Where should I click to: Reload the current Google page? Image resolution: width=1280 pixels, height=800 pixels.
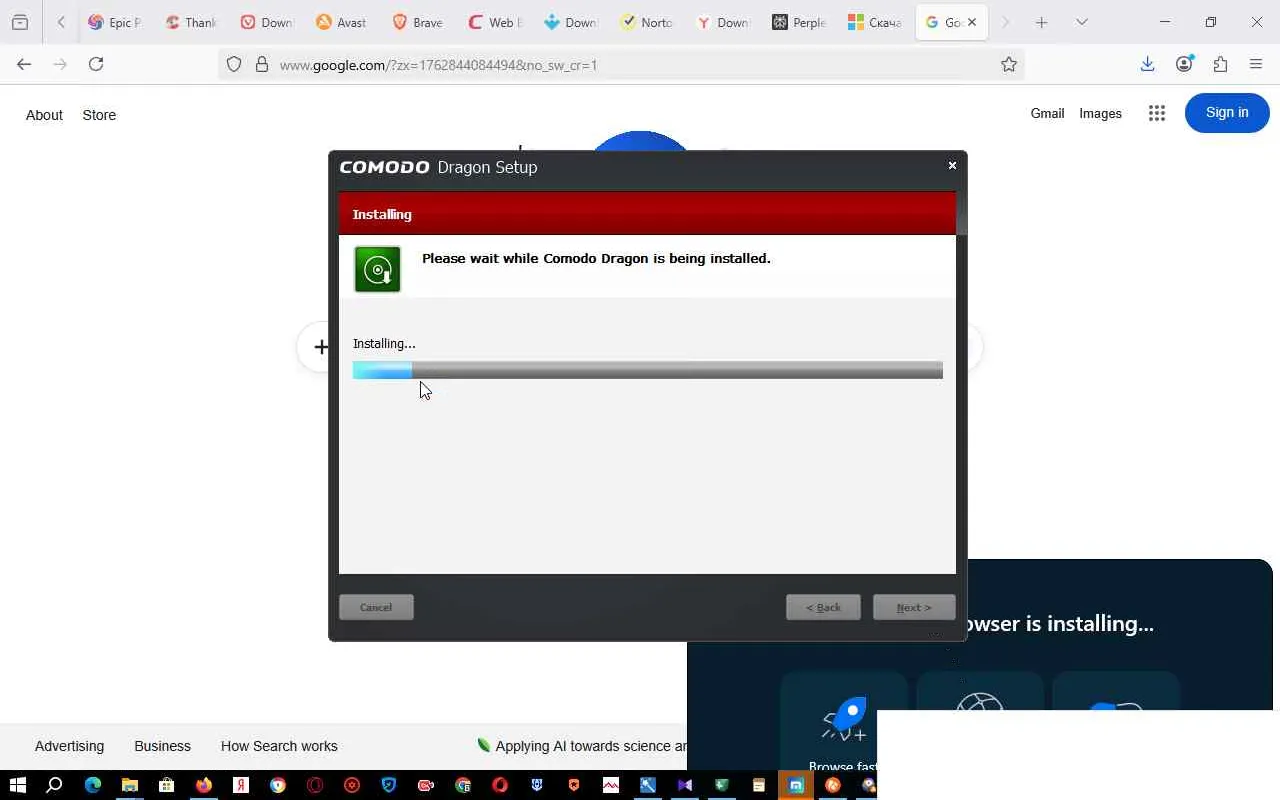(96, 64)
